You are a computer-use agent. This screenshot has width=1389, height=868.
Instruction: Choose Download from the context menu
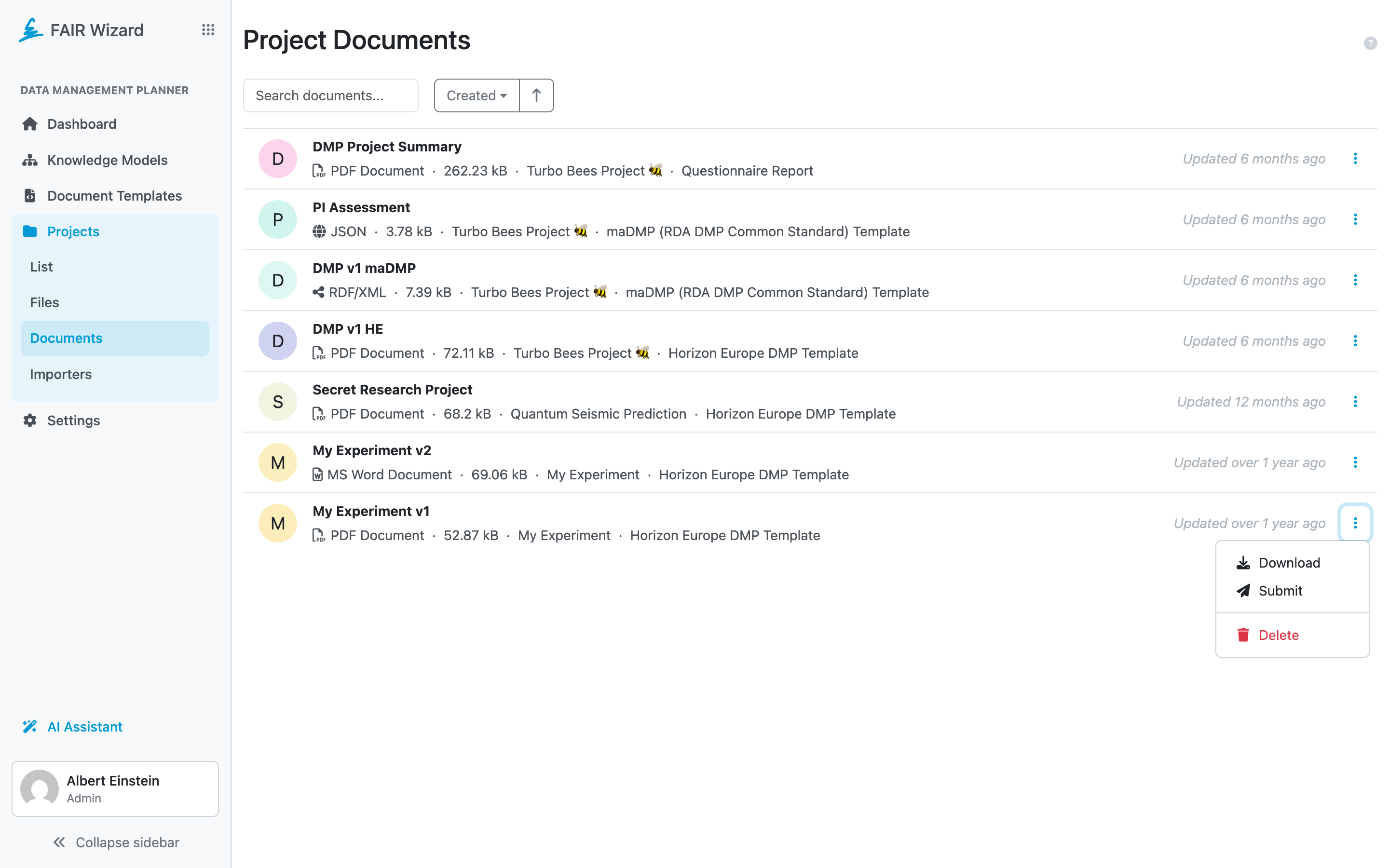coord(1292,563)
